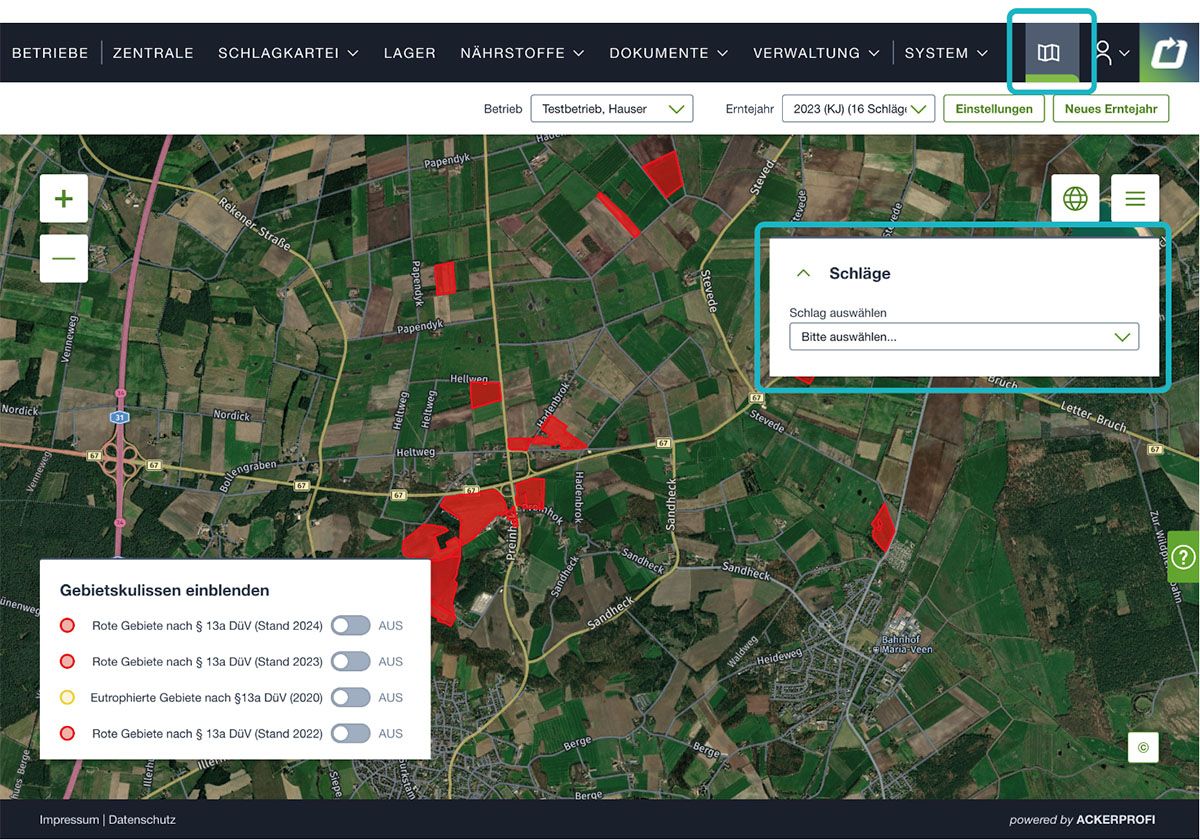Image resolution: width=1200 pixels, height=840 pixels.
Task: Collapse the Schläge panel chevron
Action: tap(802, 273)
